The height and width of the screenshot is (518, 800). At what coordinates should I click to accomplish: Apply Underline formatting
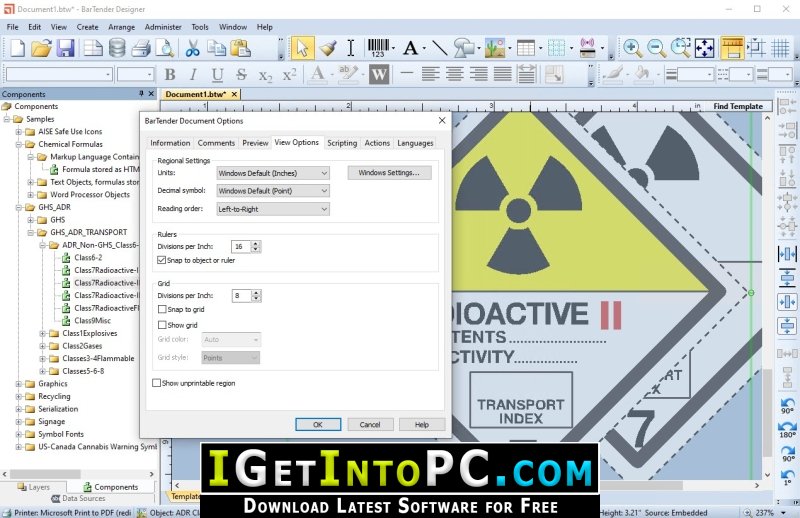(x=217, y=75)
